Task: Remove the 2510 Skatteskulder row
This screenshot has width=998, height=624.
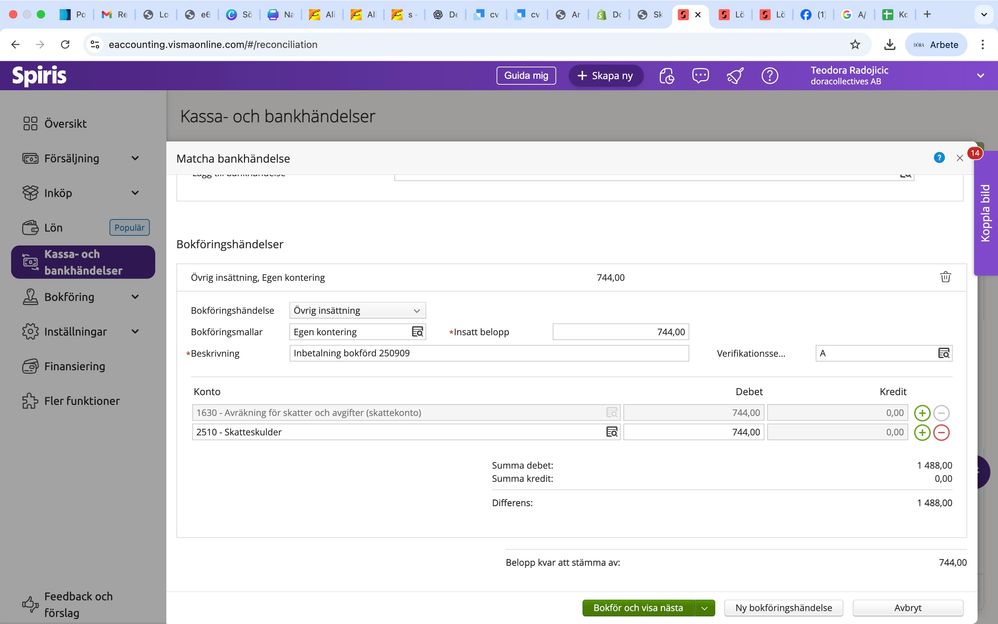Action: click(x=941, y=432)
